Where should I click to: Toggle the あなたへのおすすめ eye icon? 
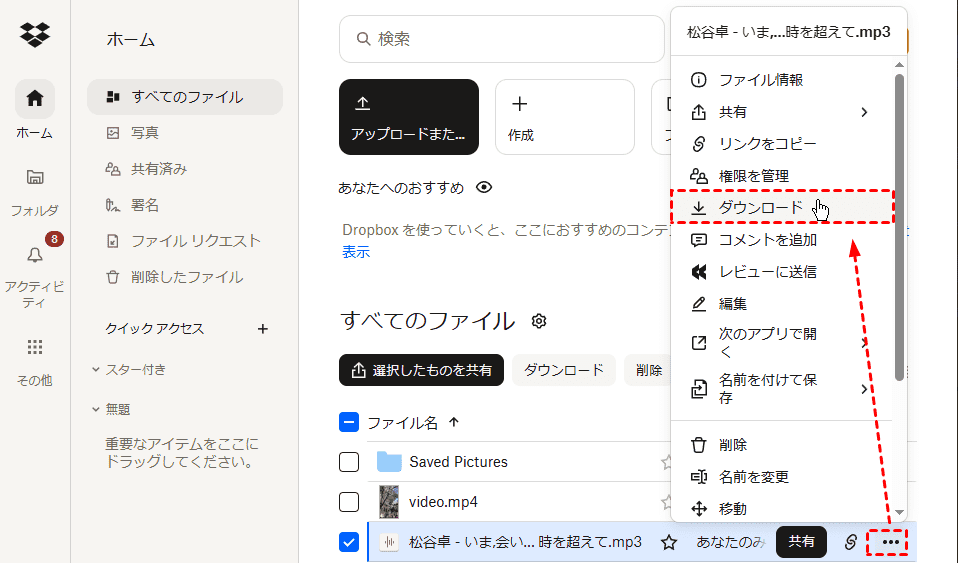484,188
